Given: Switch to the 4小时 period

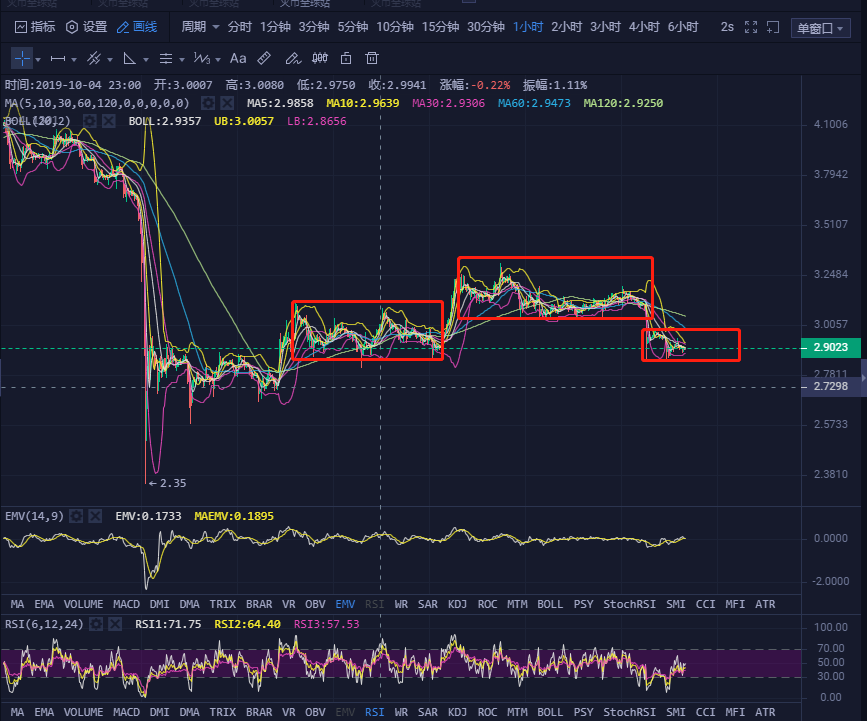Looking at the screenshot, I should click(x=644, y=27).
